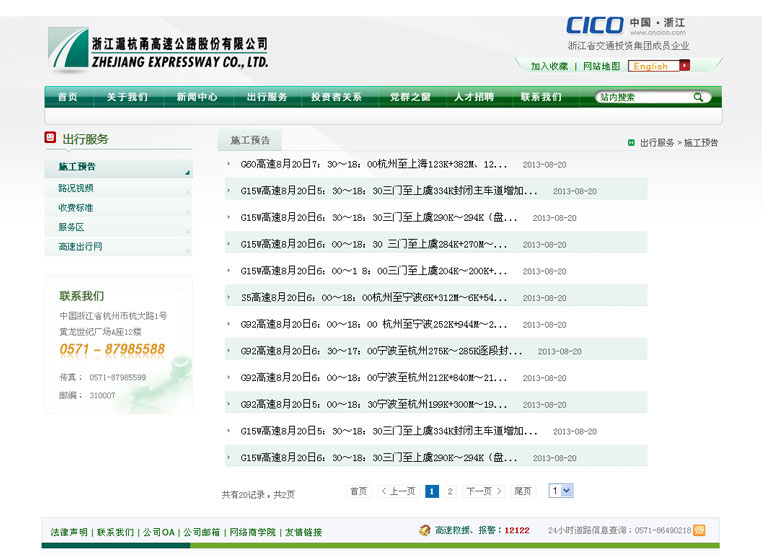Click the red icon beside 出行服务 heading

point(50,138)
